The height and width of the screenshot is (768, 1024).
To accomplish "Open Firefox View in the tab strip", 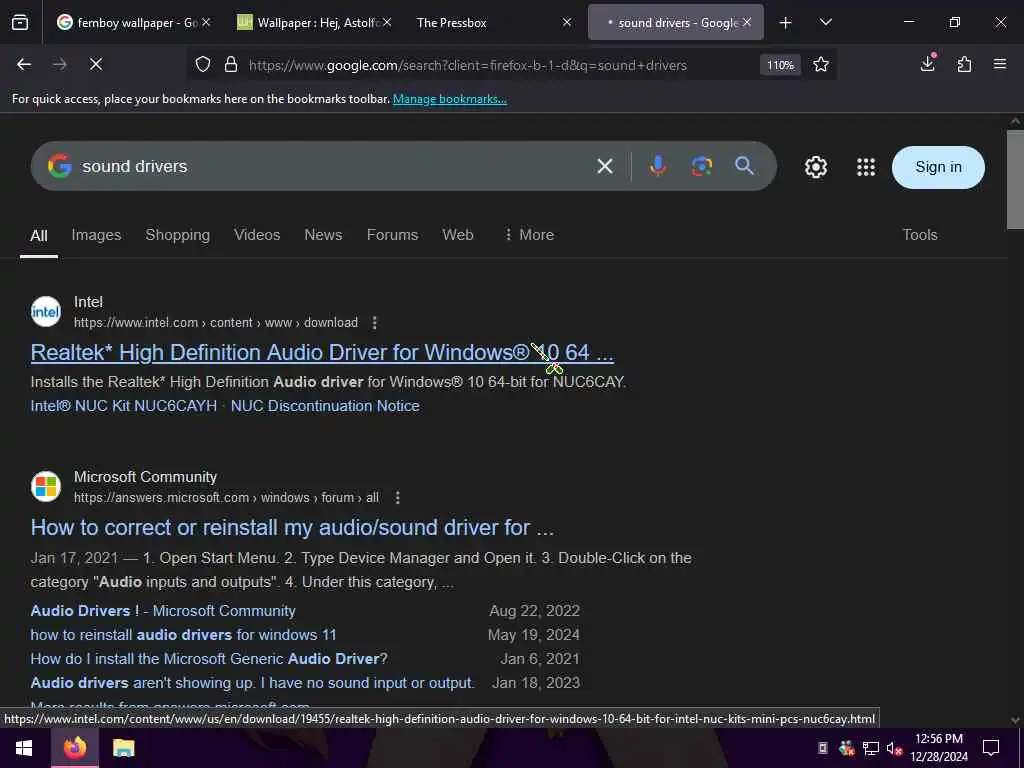I will click(20, 22).
